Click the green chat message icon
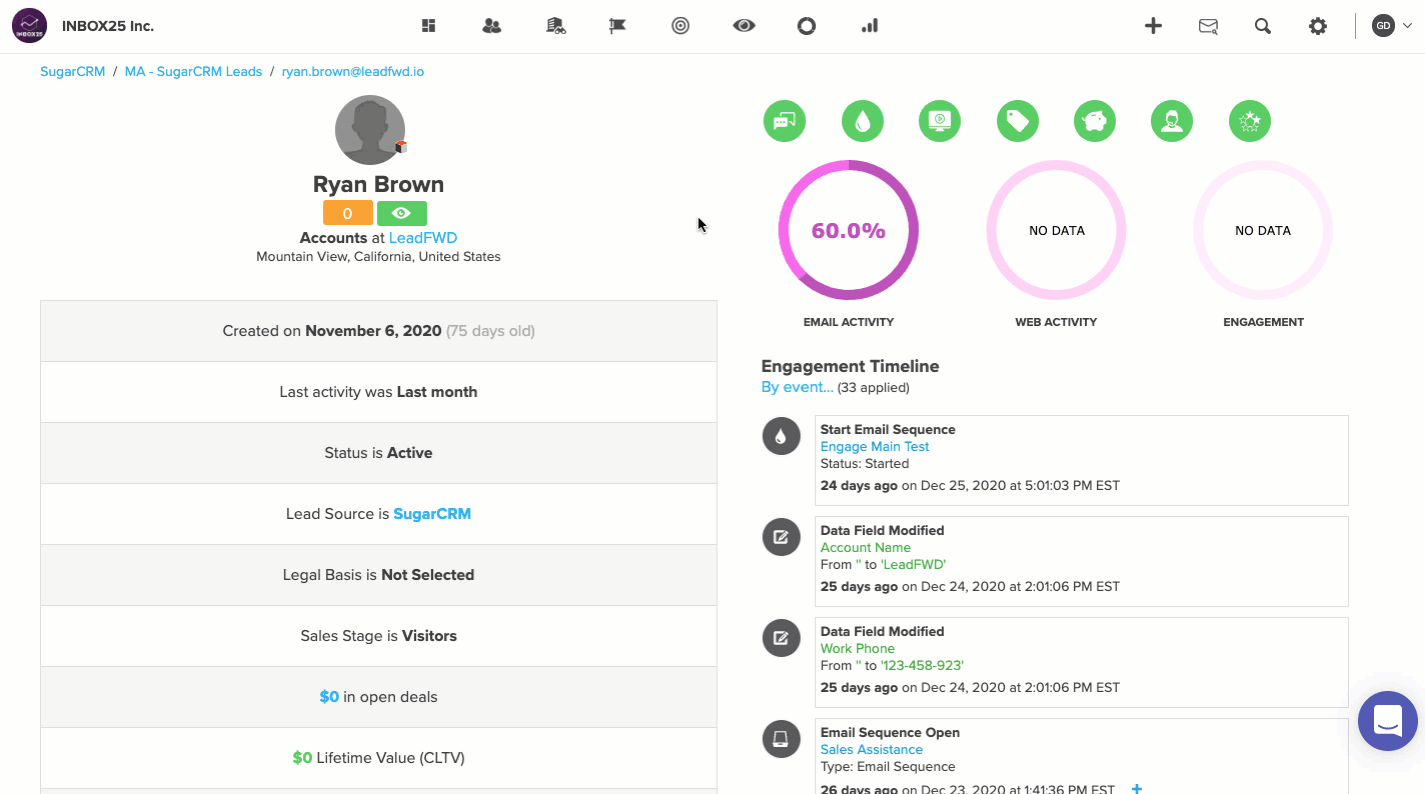The image size is (1425, 794). click(x=785, y=121)
